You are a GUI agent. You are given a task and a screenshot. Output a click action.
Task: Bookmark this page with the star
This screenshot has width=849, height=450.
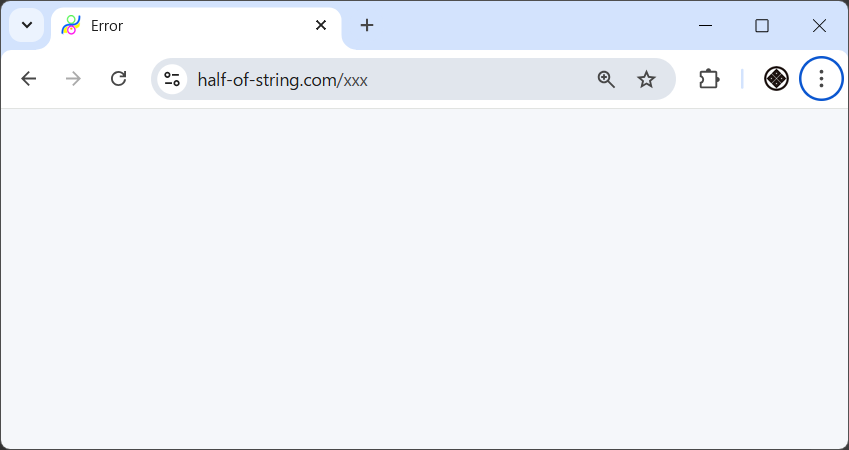pyautogui.click(x=647, y=79)
